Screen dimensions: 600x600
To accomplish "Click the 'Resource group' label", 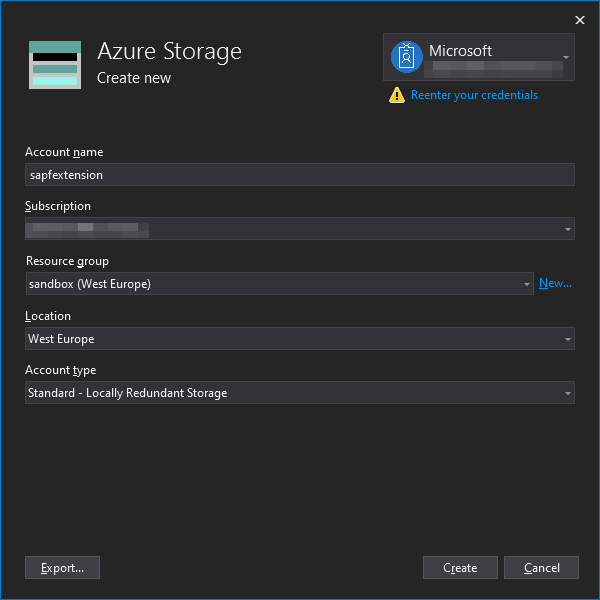I will [x=67, y=261].
